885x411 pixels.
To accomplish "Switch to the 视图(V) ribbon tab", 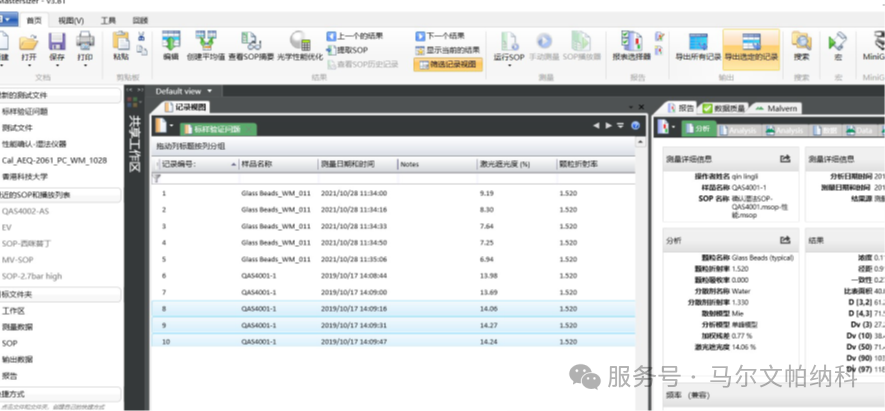I will (71, 20).
